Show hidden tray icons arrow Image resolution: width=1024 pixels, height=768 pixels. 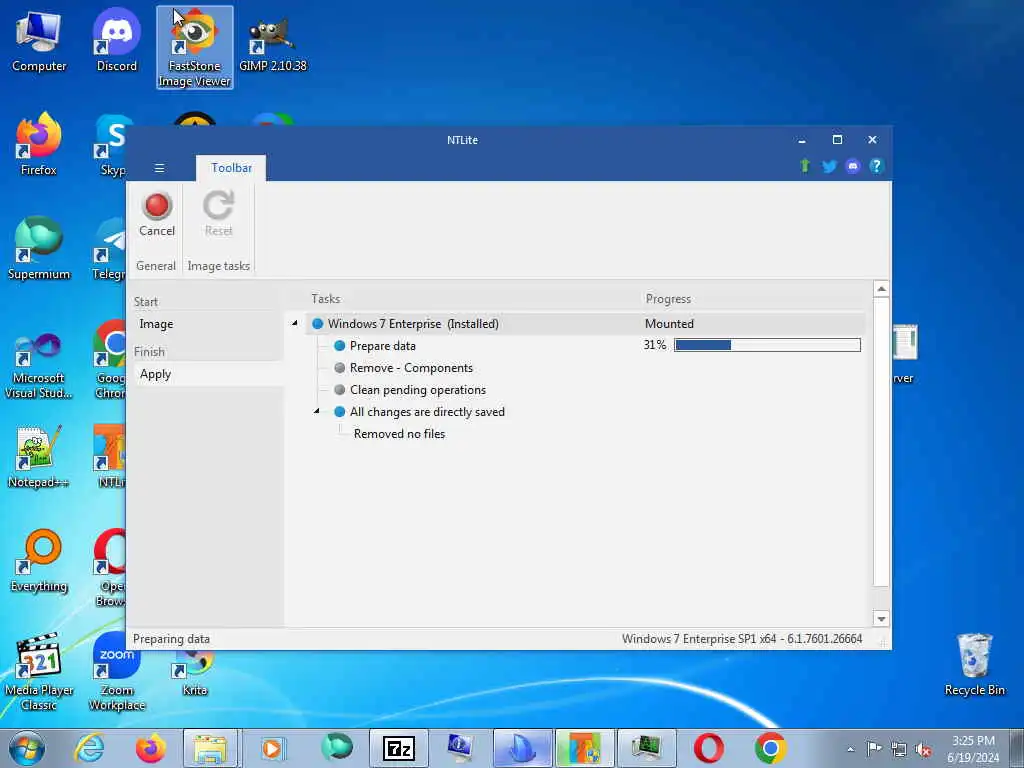pyautogui.click(x=850, y=749)
